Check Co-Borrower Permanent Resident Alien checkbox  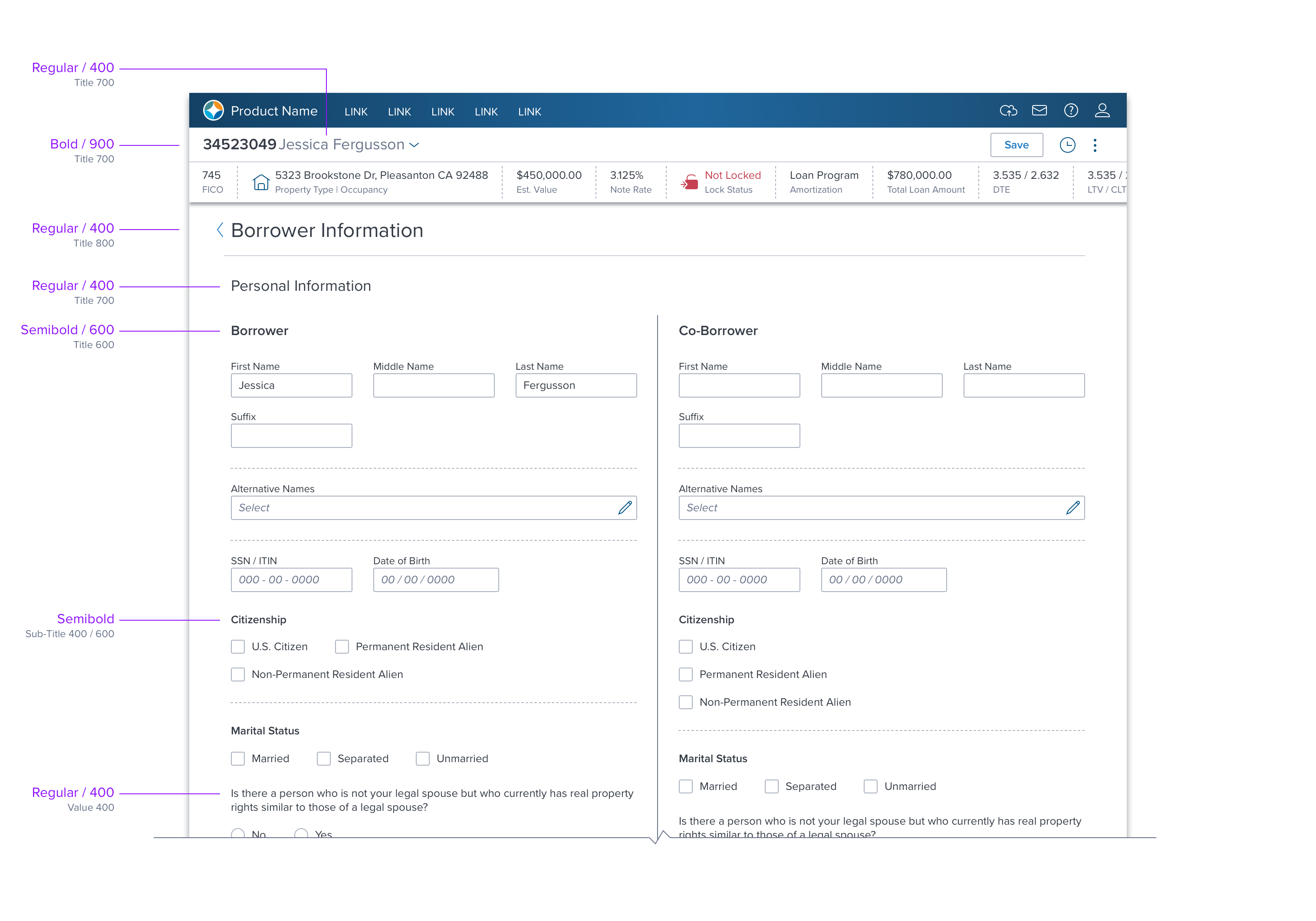685,674
